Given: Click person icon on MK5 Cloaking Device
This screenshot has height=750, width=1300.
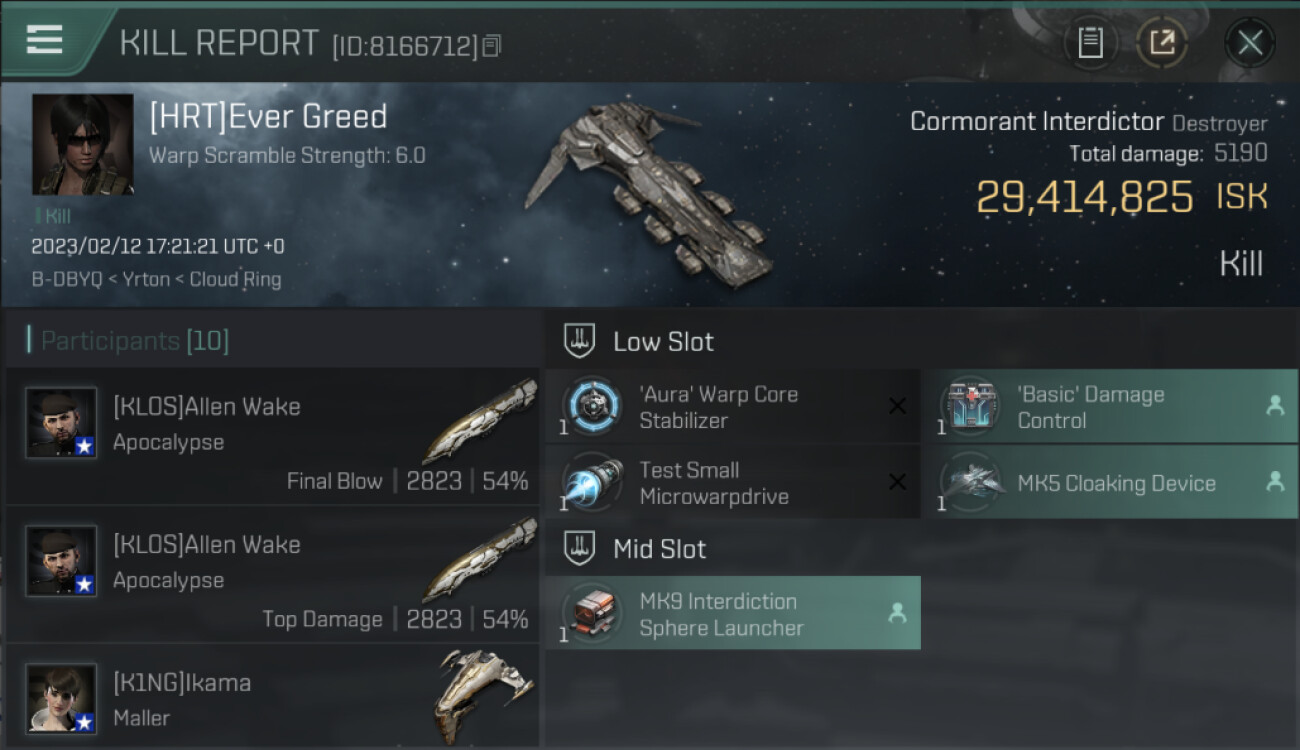Looking at the screenshot, I should pyautogui.click(x=1275, y=482).
